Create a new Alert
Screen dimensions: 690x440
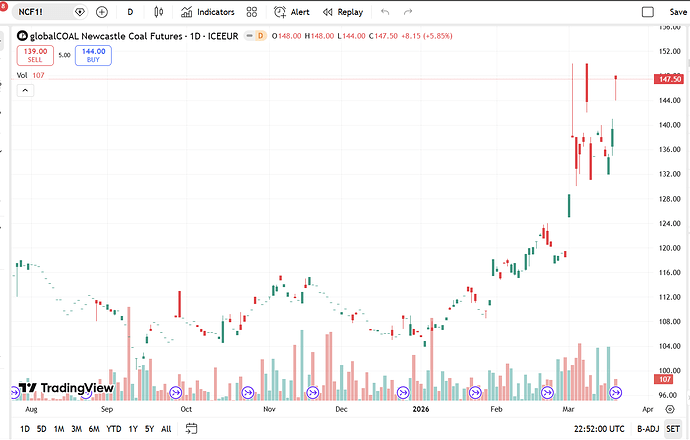(x=292, y=12)
